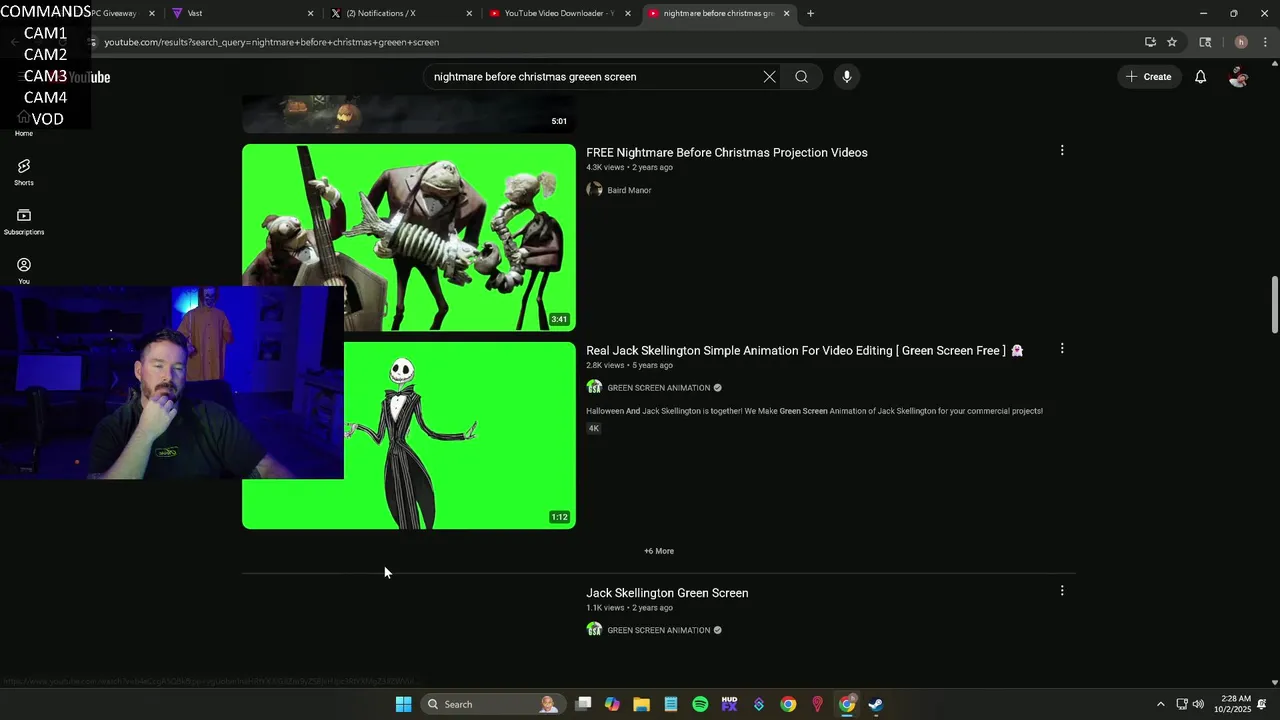Visit GREEN SCREEN ANIMATION channel under Jack Skellington Green Screen
1280x720 pixels.
[x=659, y=630]
